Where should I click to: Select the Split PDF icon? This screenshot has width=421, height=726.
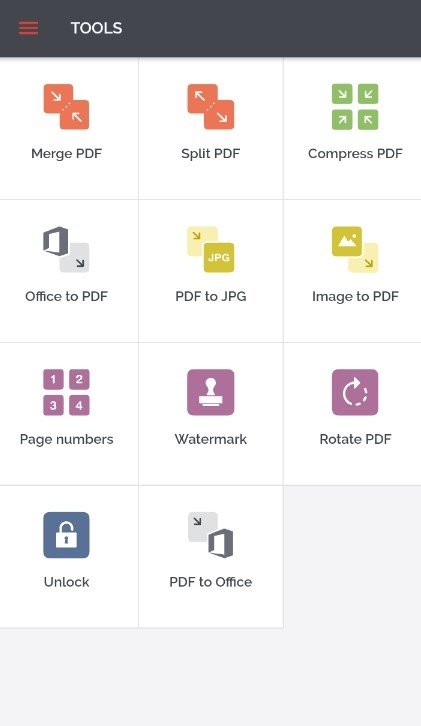point(211,106)
